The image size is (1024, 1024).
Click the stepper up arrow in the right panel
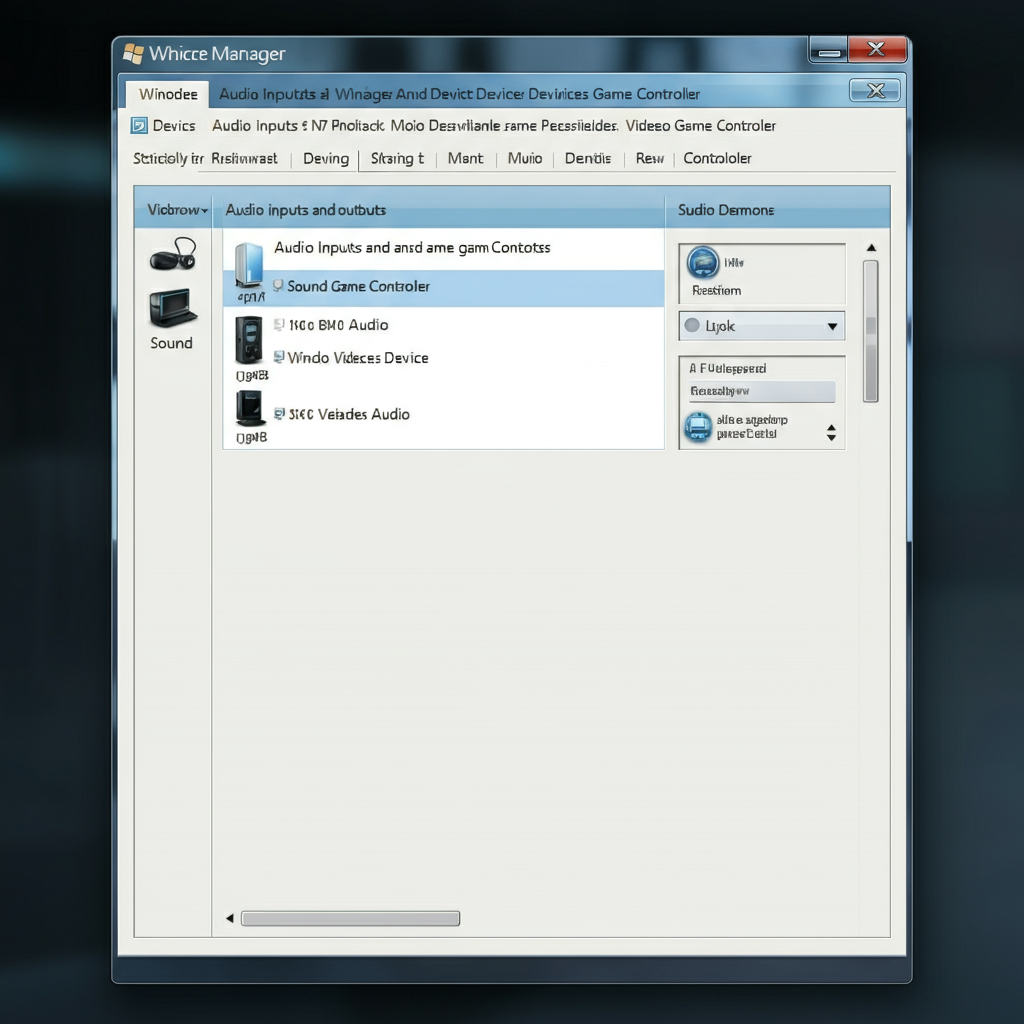coord(831,428)
